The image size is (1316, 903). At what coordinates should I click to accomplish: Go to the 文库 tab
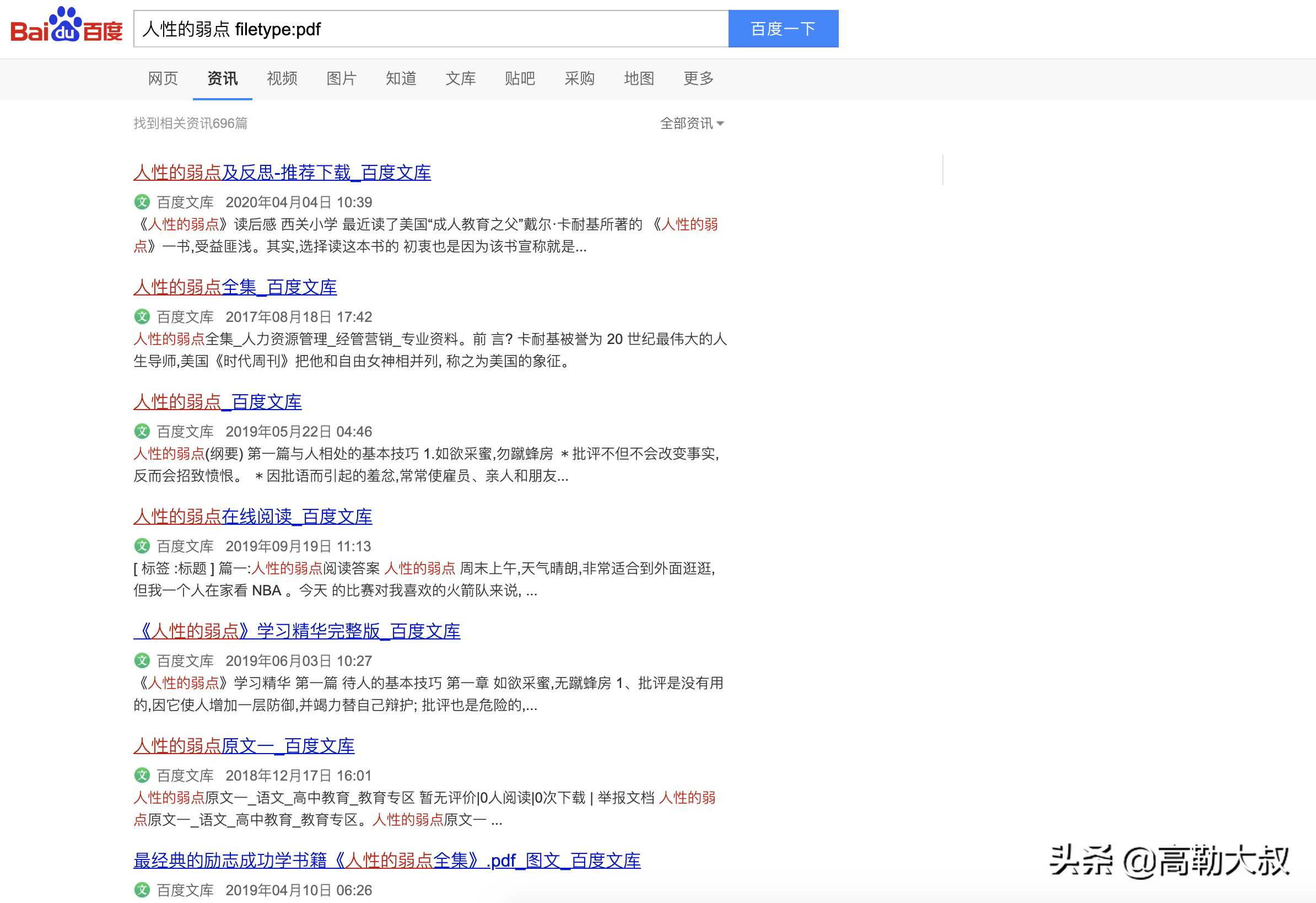[460, 78]
